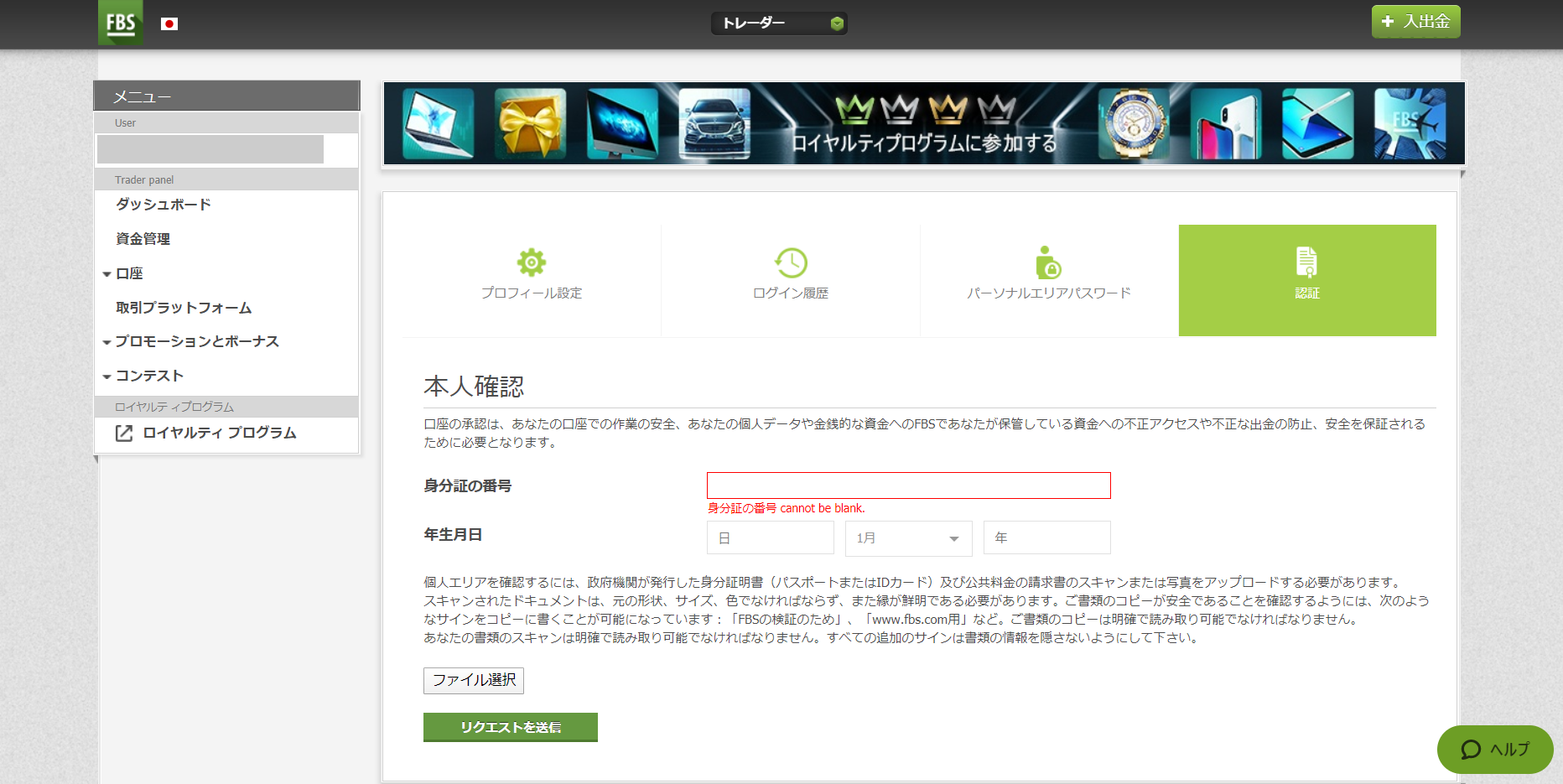Expand the 口座 menu section
The image size is (1563, 784).
[128, 274]
